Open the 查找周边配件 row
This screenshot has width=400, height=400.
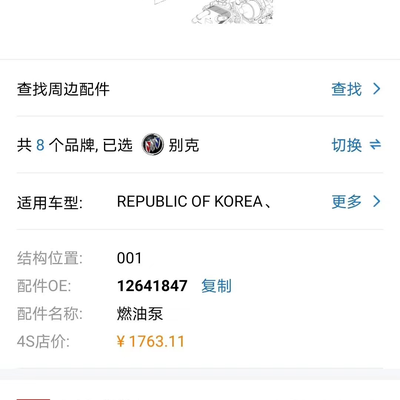(200, 89)
